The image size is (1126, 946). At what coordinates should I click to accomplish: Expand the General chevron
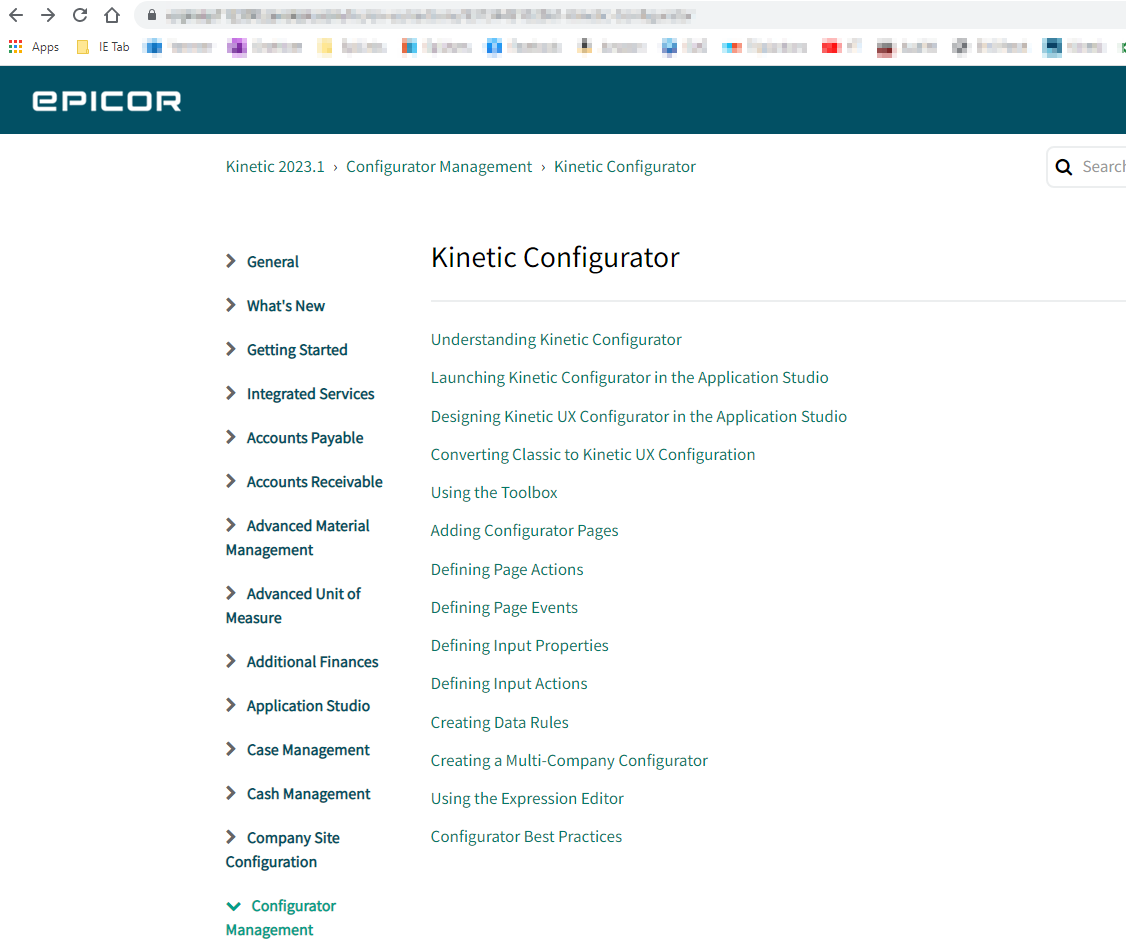231,261
